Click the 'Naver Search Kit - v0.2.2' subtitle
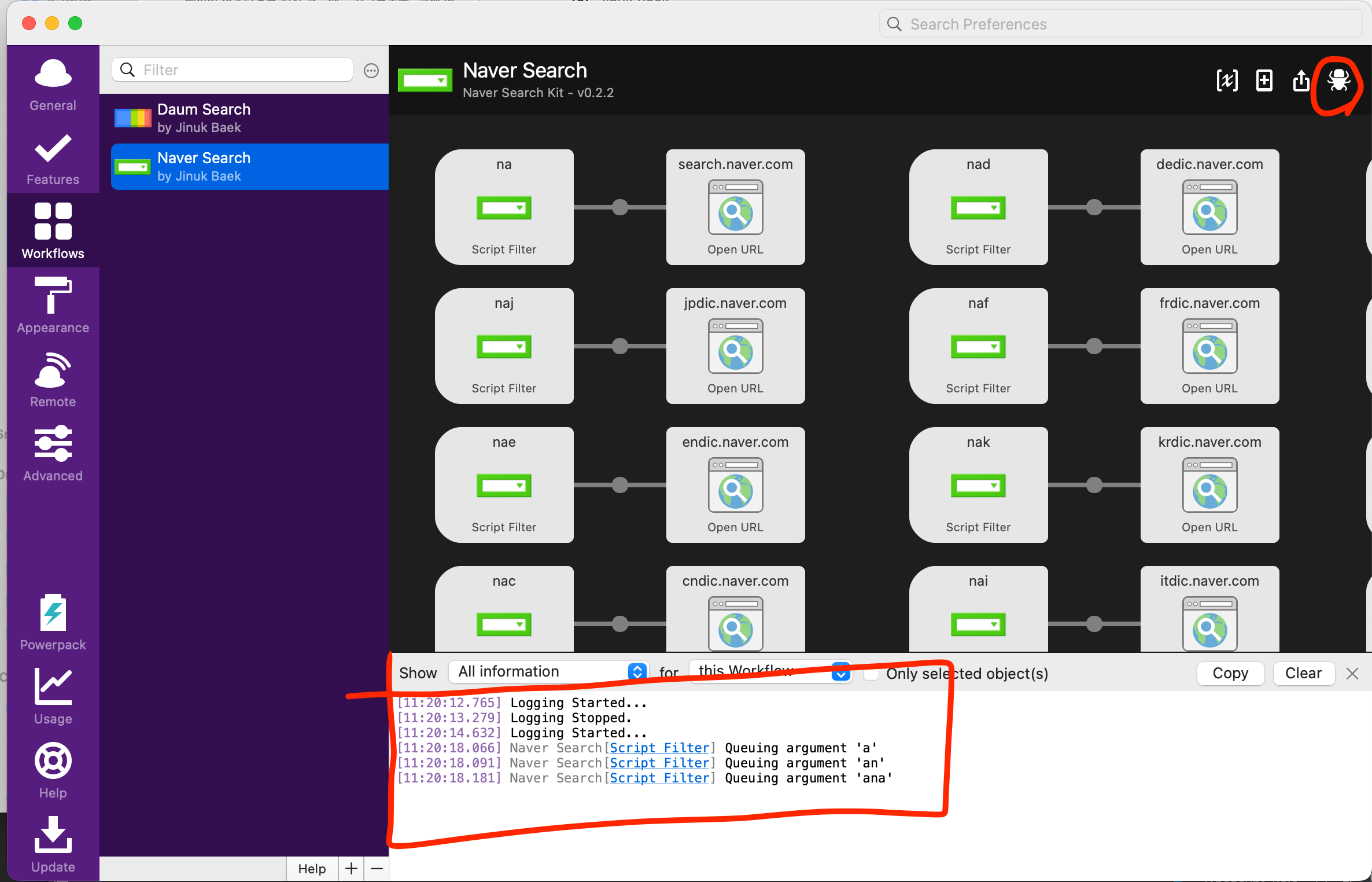The image size is (1372, 882). [x=538, y=93]
